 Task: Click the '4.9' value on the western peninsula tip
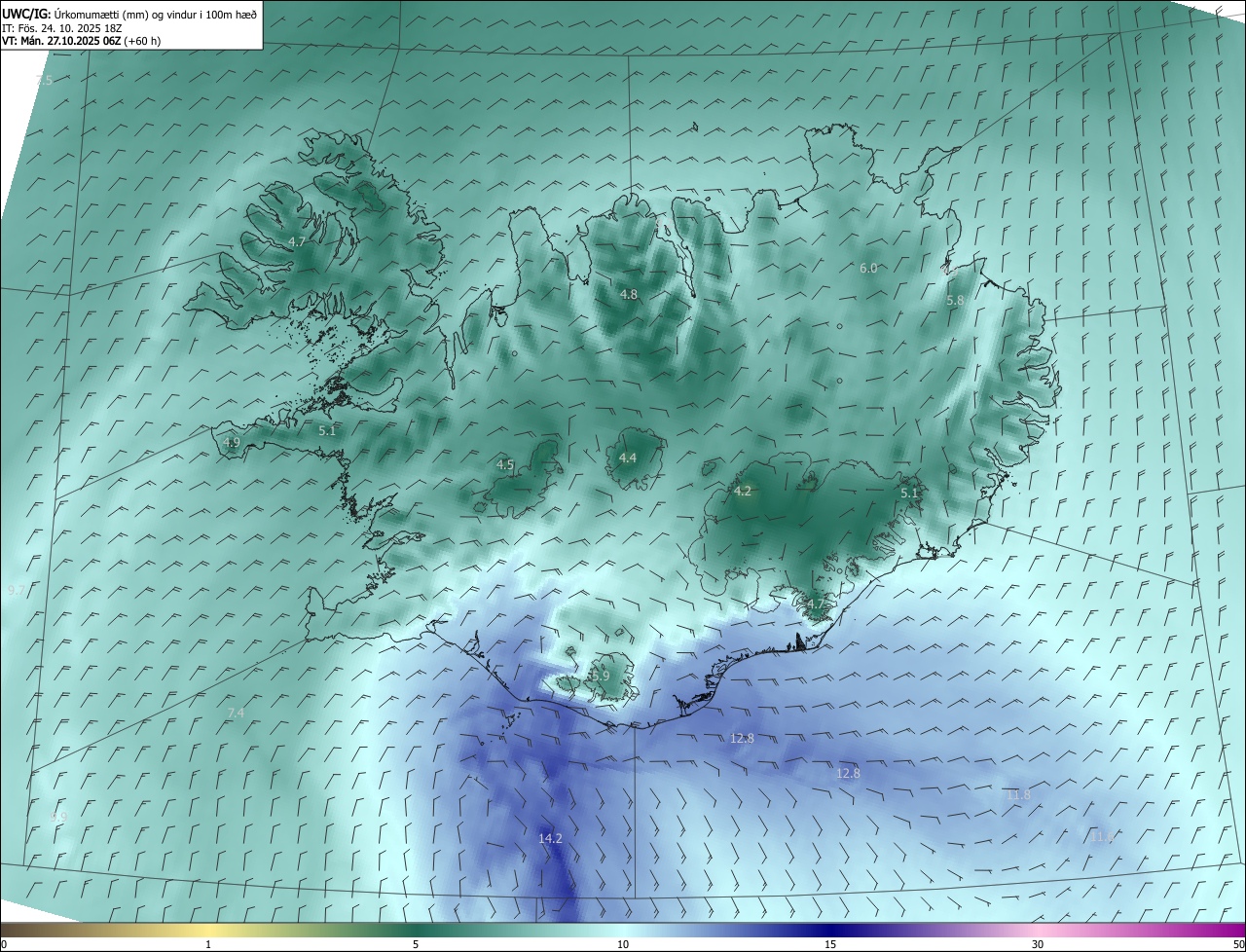(x=232, y=443)
